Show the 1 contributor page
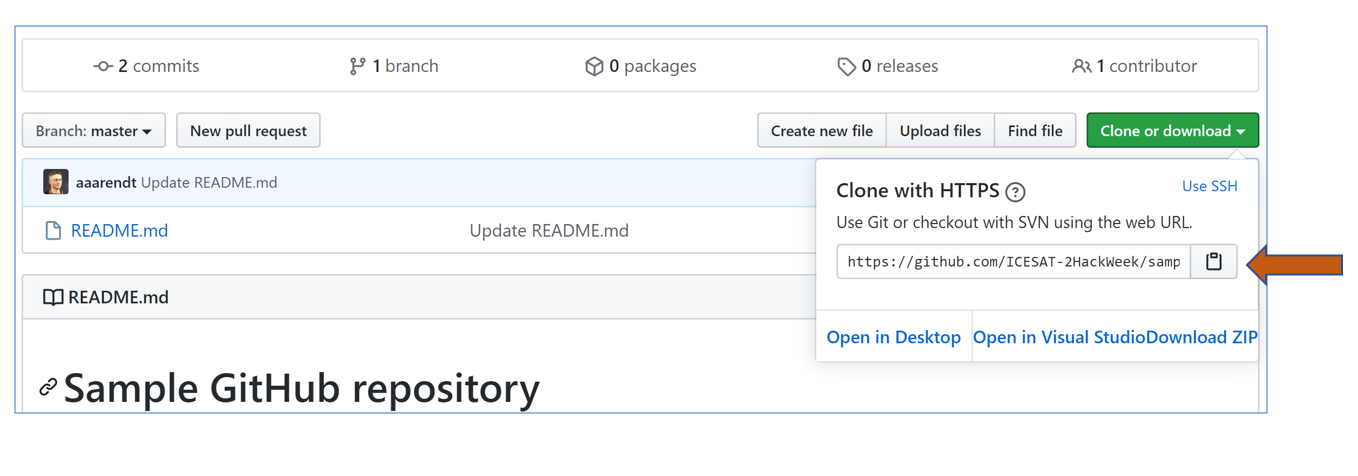Image resolution: width=1358 pixels, height=476 pixels. pyautogui.click(x=1134, y=66)
